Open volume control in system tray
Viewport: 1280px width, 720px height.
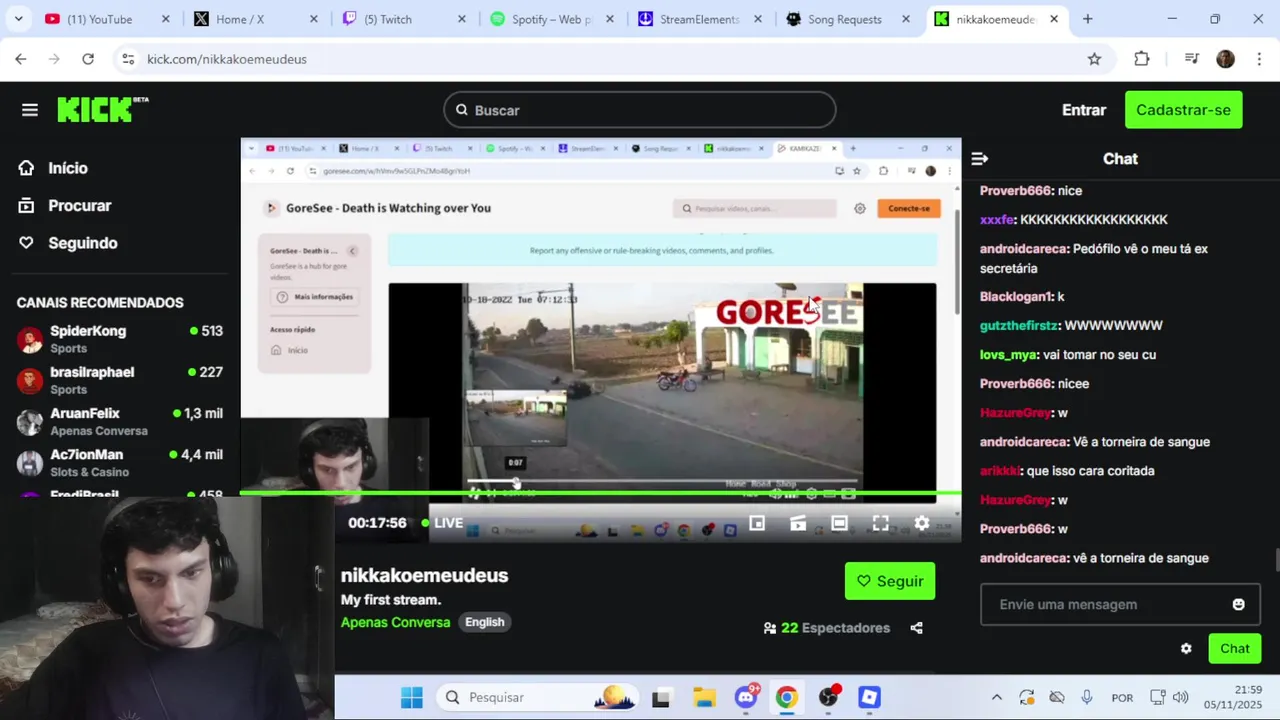pyautogui.click(x=1180, y=697)
